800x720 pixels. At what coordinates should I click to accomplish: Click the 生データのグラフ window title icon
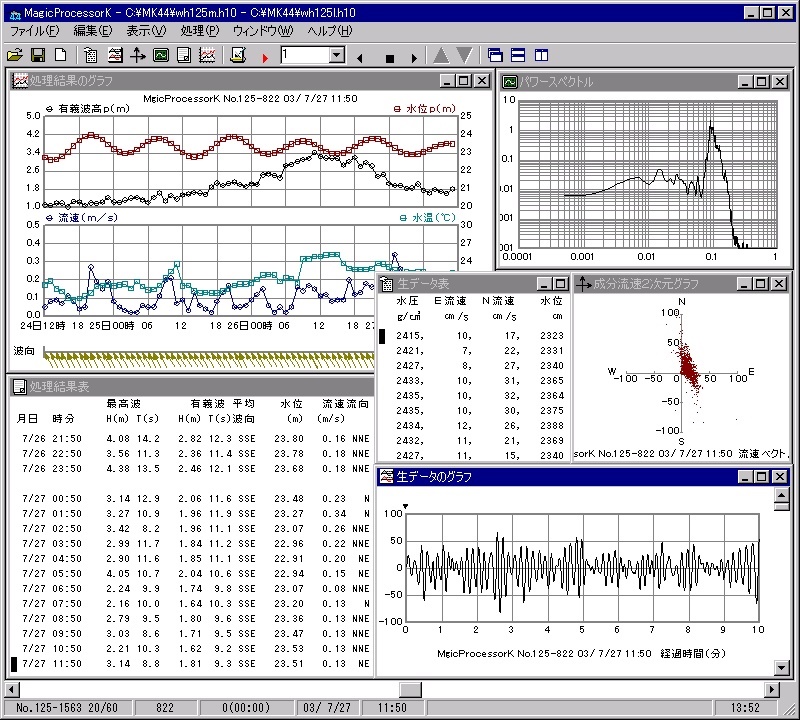387,477
